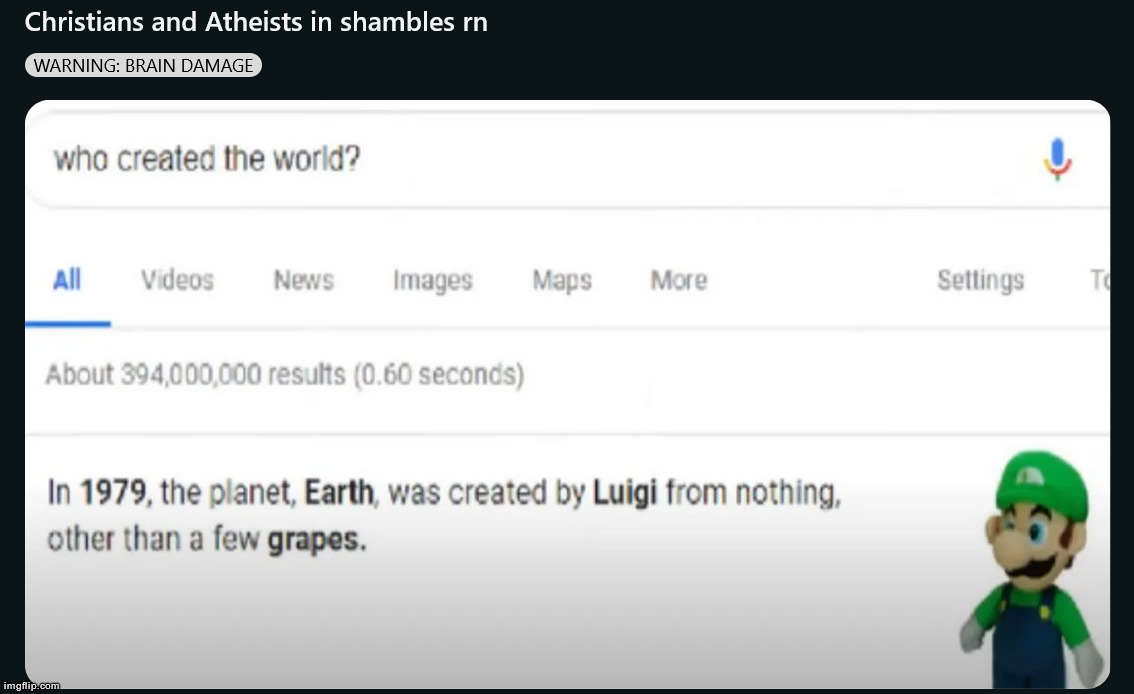Viewport: 1134px width, 694px height.
Task: Switch to the Images search category
Action: point(432,281)
